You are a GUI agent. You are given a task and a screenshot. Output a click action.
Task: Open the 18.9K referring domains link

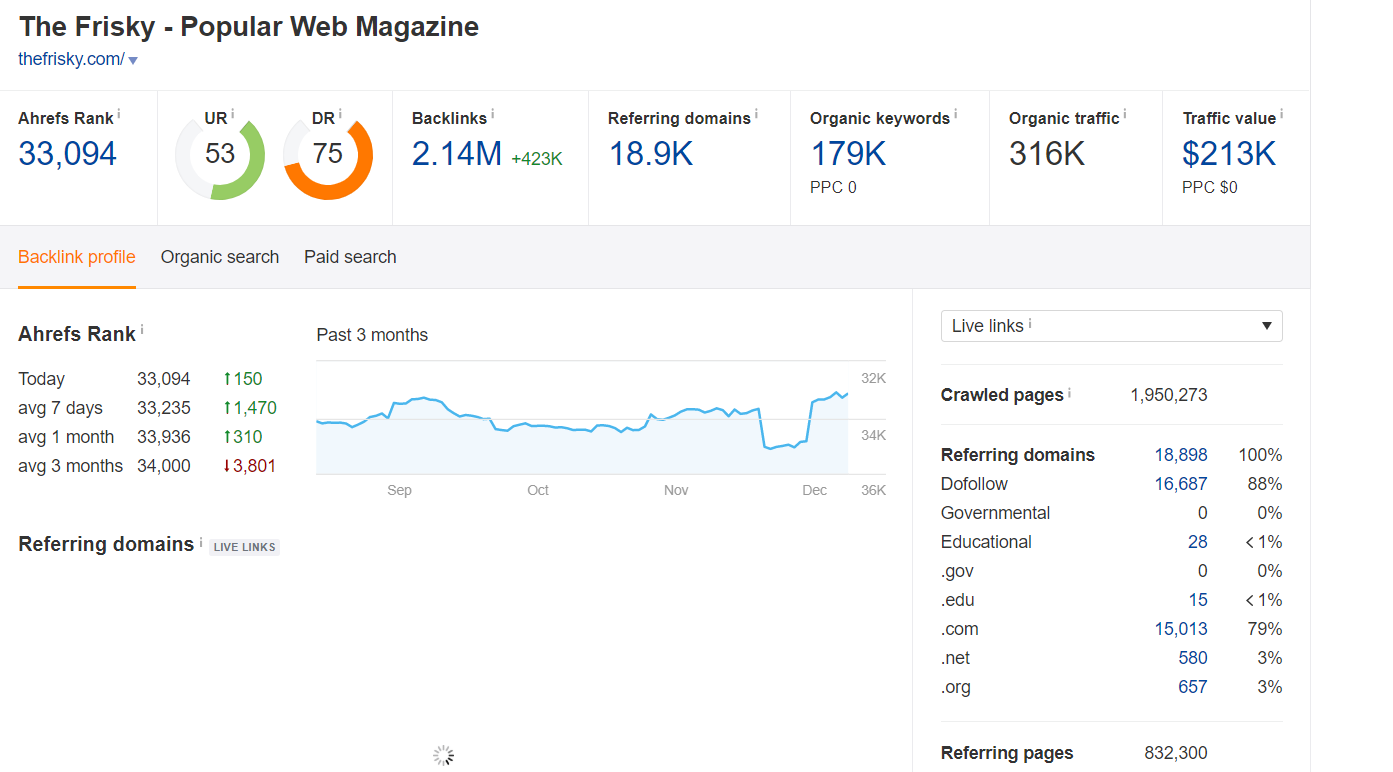pos(650,154)
